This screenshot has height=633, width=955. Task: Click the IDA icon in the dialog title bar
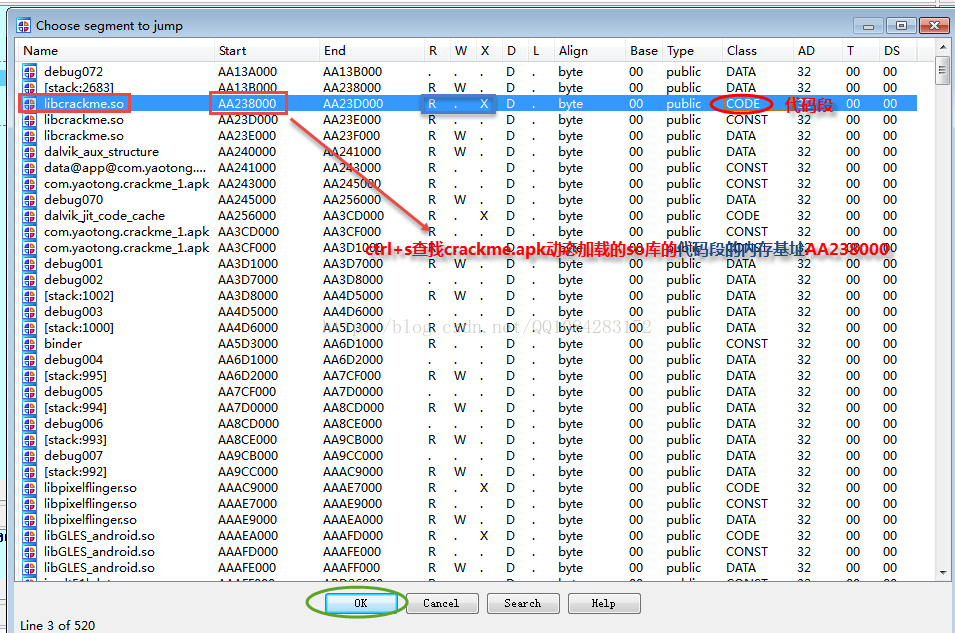[x=24, y=26]
